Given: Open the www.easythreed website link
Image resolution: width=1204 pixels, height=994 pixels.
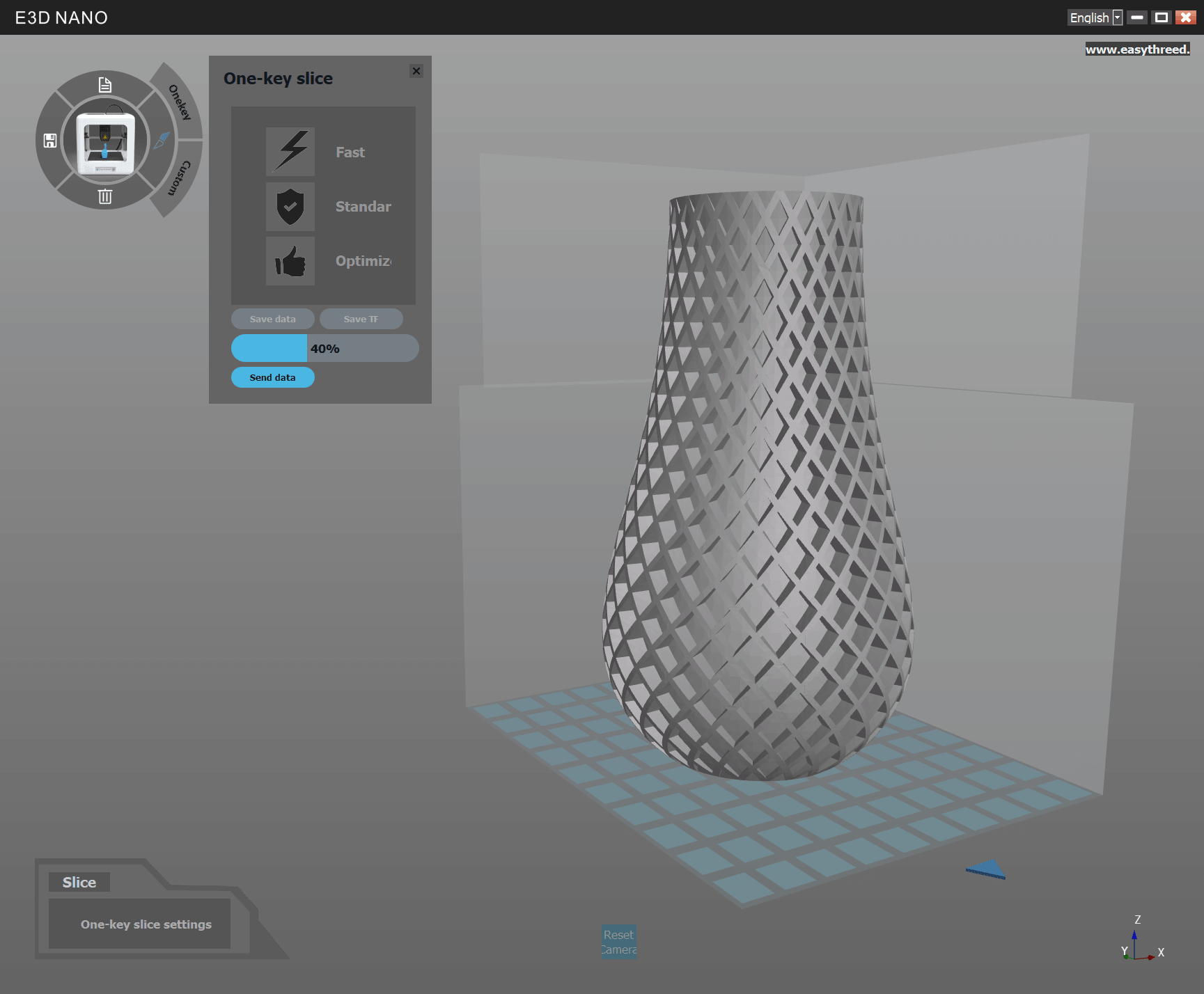Looking at the screenshot, I should point(1137,49).
